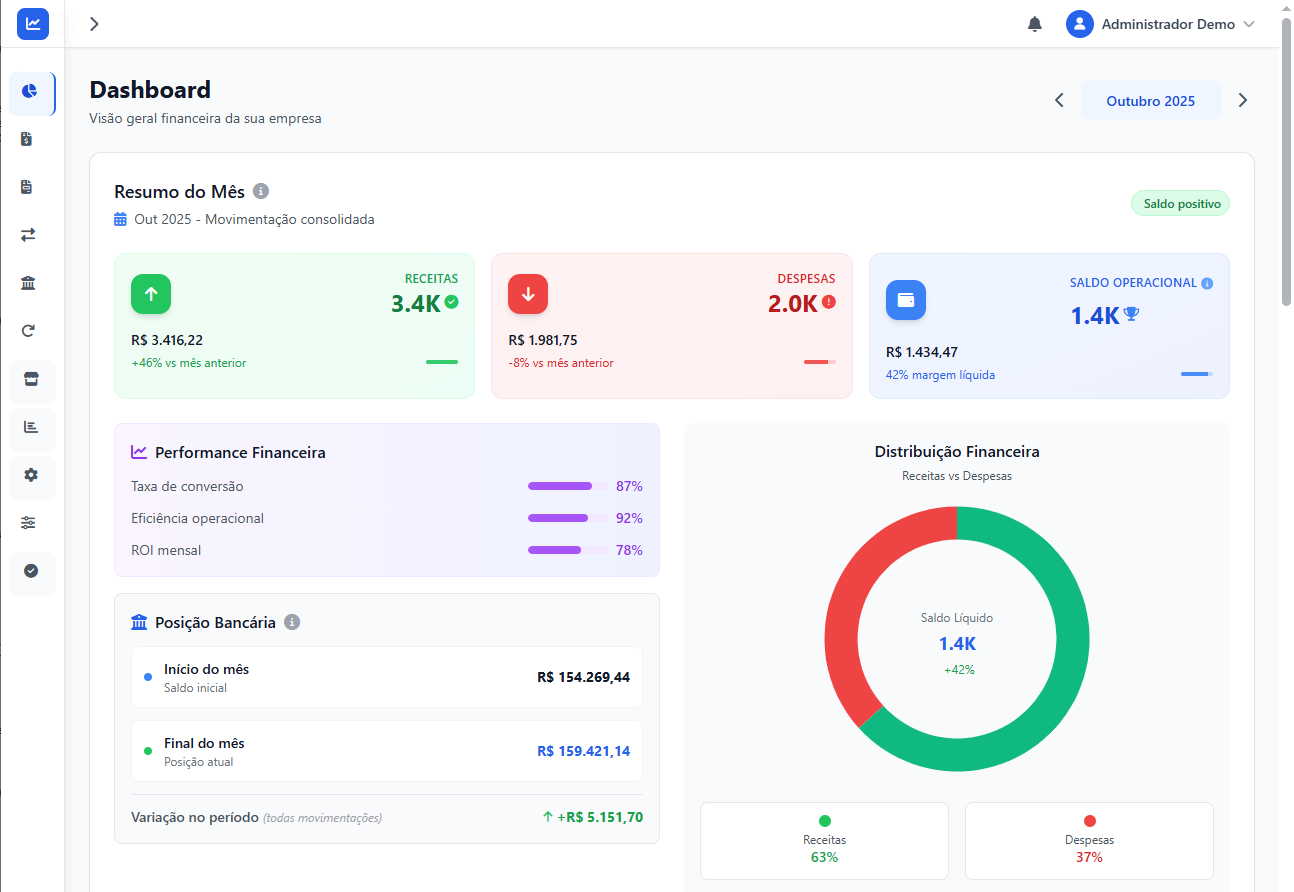Expand the collapsed sidebar with the chevron

(94, 23)
